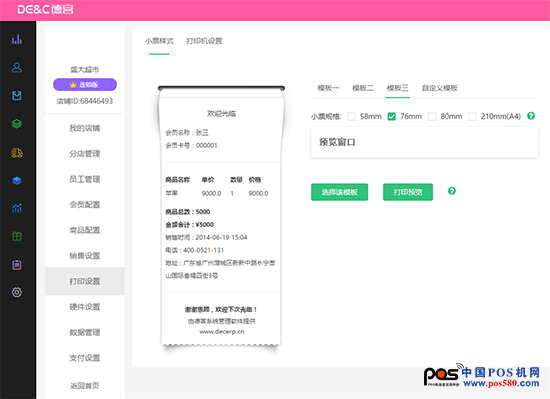Open the blue cube inventory sidebar icon
This screenshot has width=550, height=399.
(16, 181)
